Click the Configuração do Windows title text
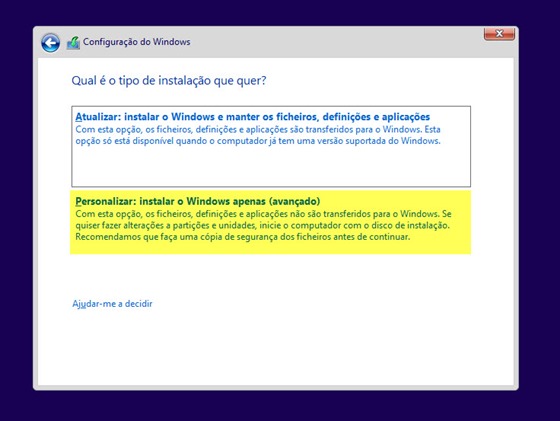This screenshot has height=421, width=560. (136, 42)
